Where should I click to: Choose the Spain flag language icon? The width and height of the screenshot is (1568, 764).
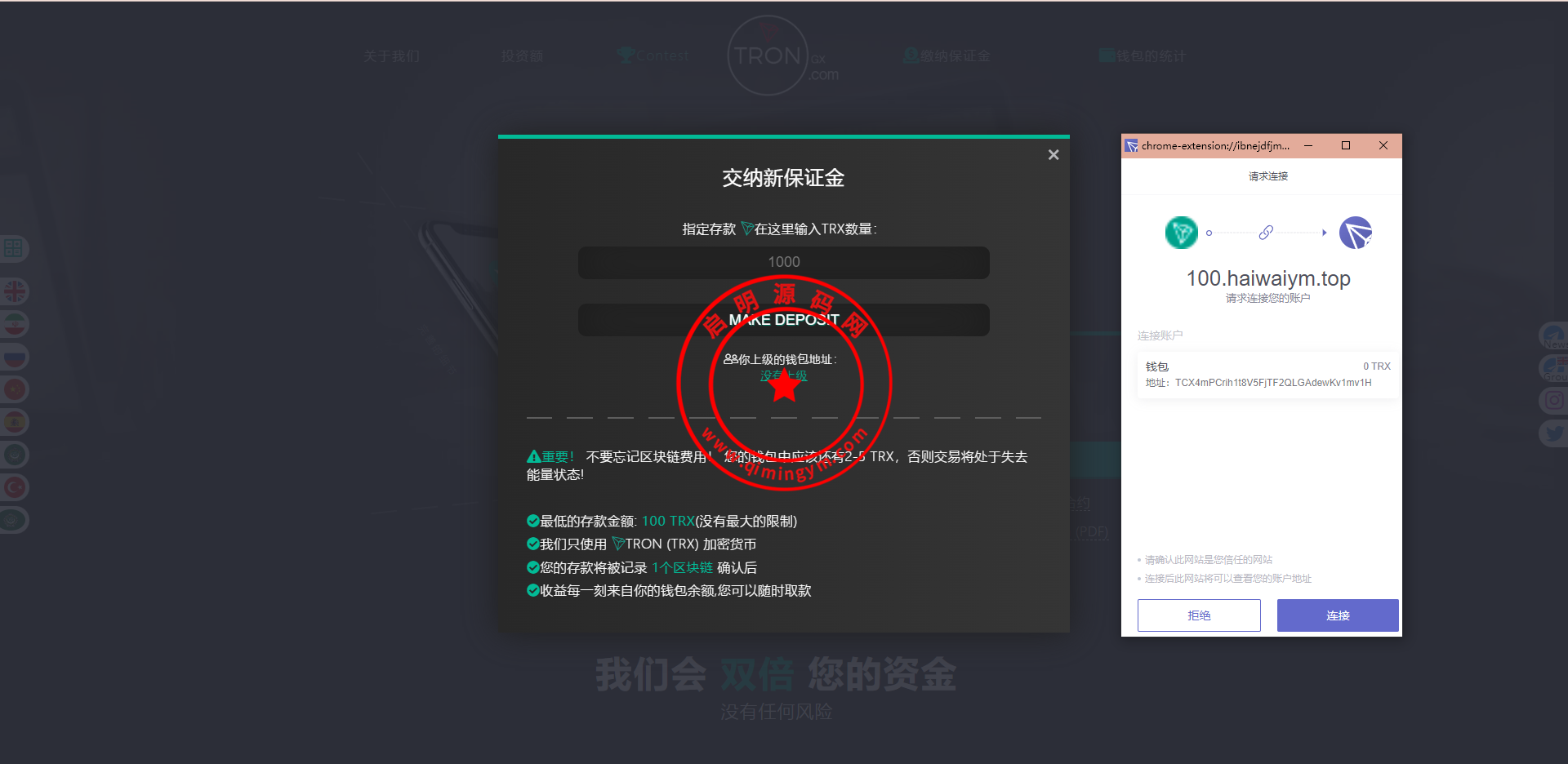point(15,422)
